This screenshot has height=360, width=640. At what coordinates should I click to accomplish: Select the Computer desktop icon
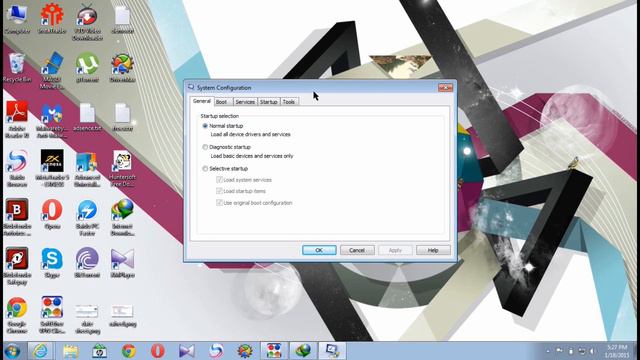17,18
